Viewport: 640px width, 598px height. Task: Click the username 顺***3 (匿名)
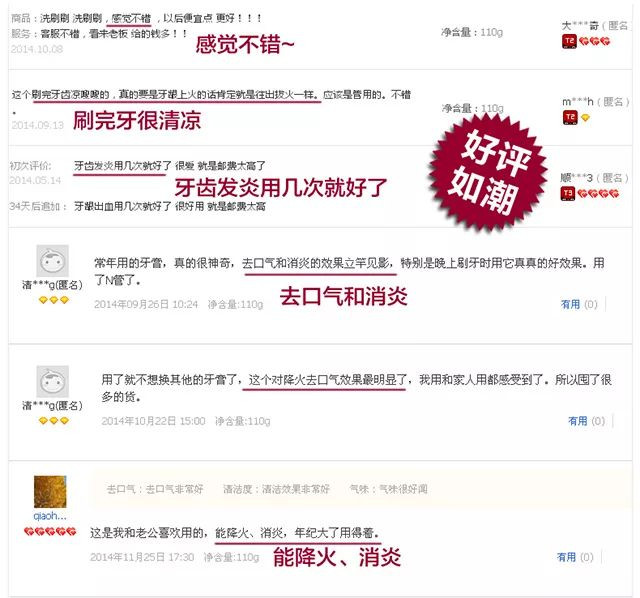point(594,178)
